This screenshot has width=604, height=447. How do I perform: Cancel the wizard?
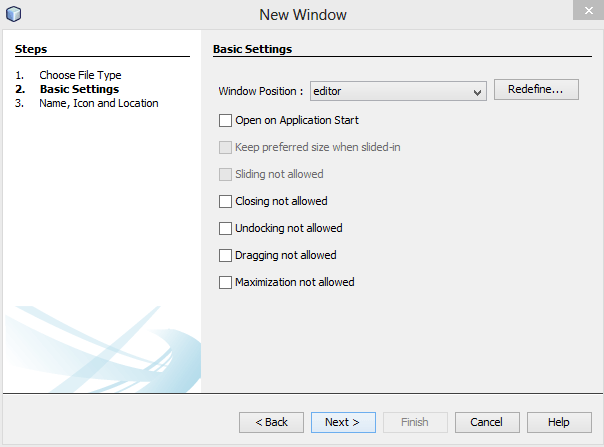487,422
